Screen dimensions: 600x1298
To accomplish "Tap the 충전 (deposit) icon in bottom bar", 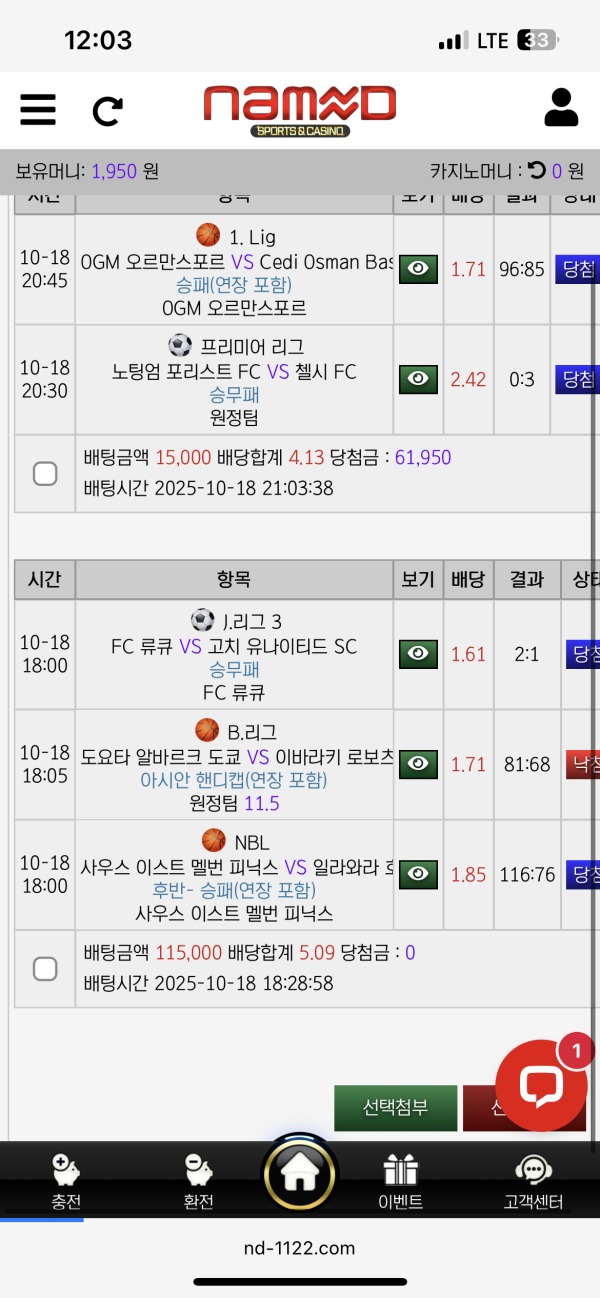I will click(65, 1175).
